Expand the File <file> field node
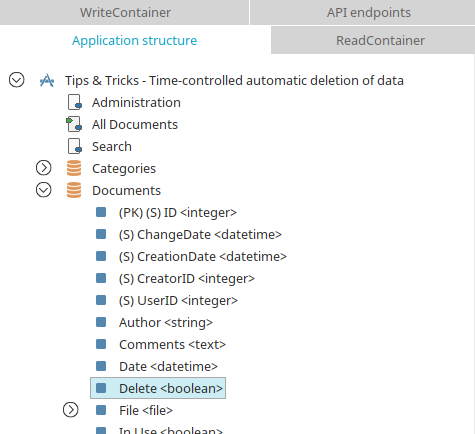 tap(71, 410)
